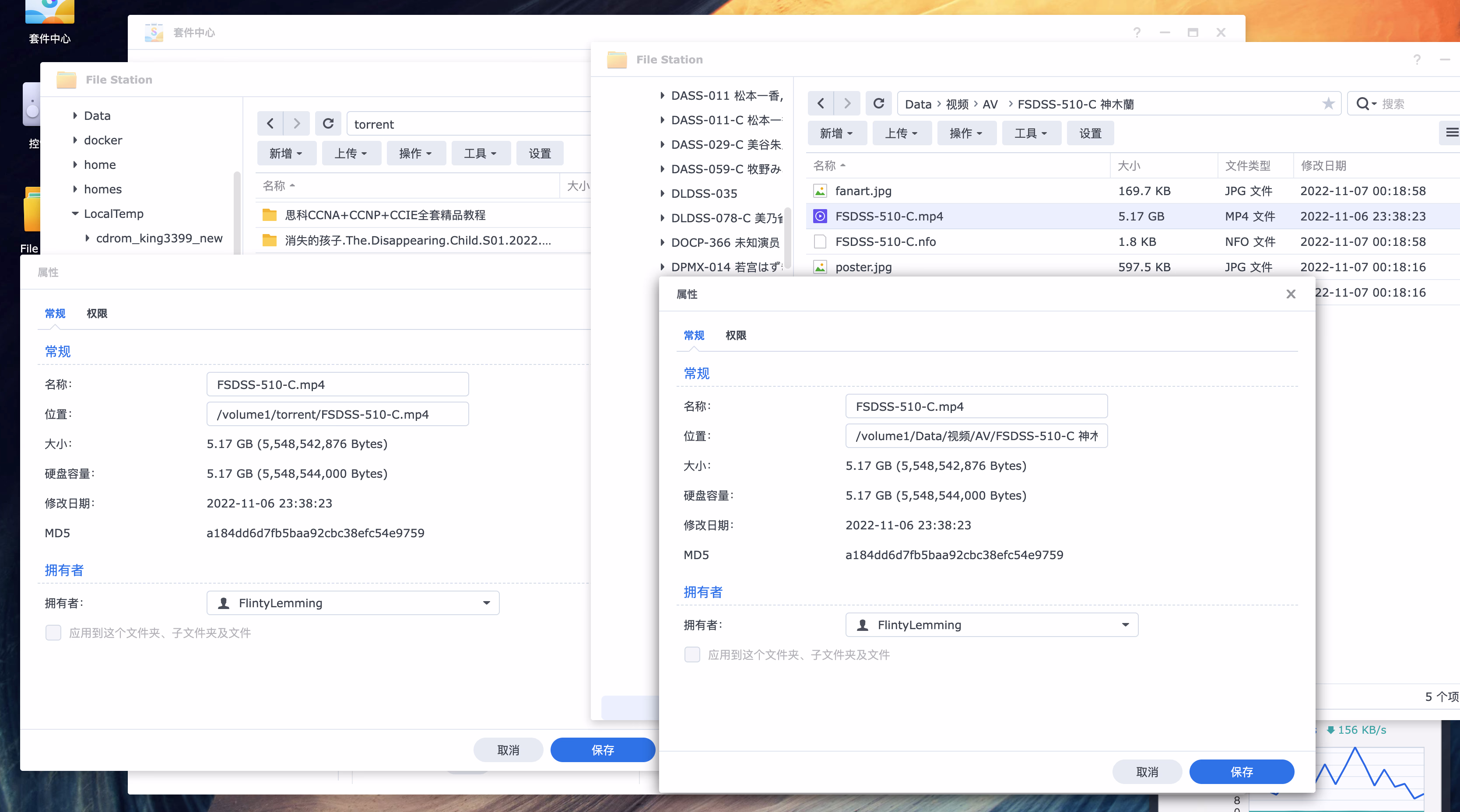
Task: Collapse the LocalTemp tree folder
Action: tap(75, 213)
